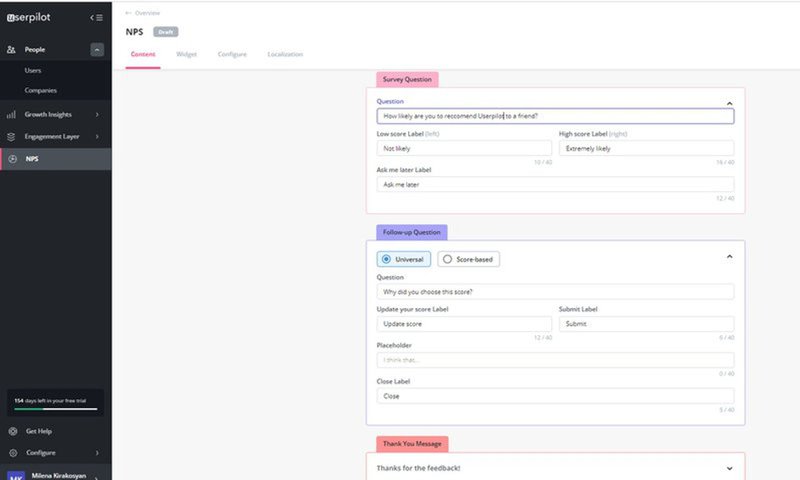Click the Thank You Message section label
The image size is (800, 480).
412,444
